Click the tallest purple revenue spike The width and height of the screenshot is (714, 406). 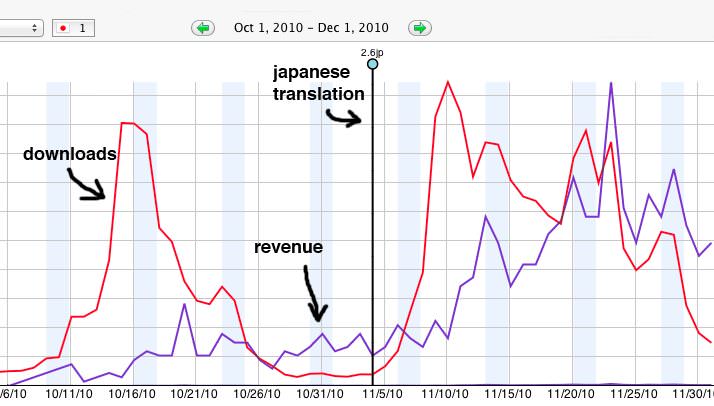610,84
